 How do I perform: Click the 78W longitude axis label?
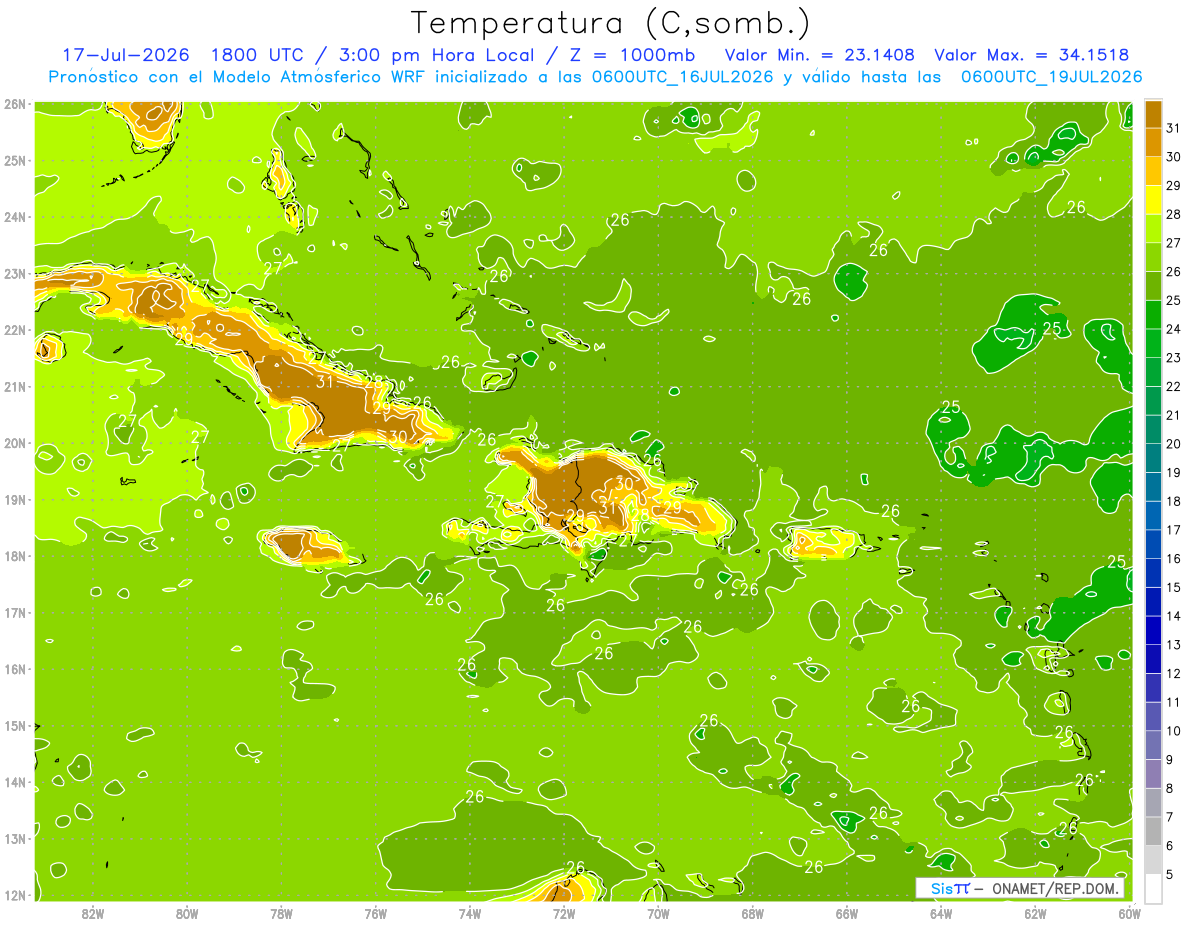(x=281, y=913)
